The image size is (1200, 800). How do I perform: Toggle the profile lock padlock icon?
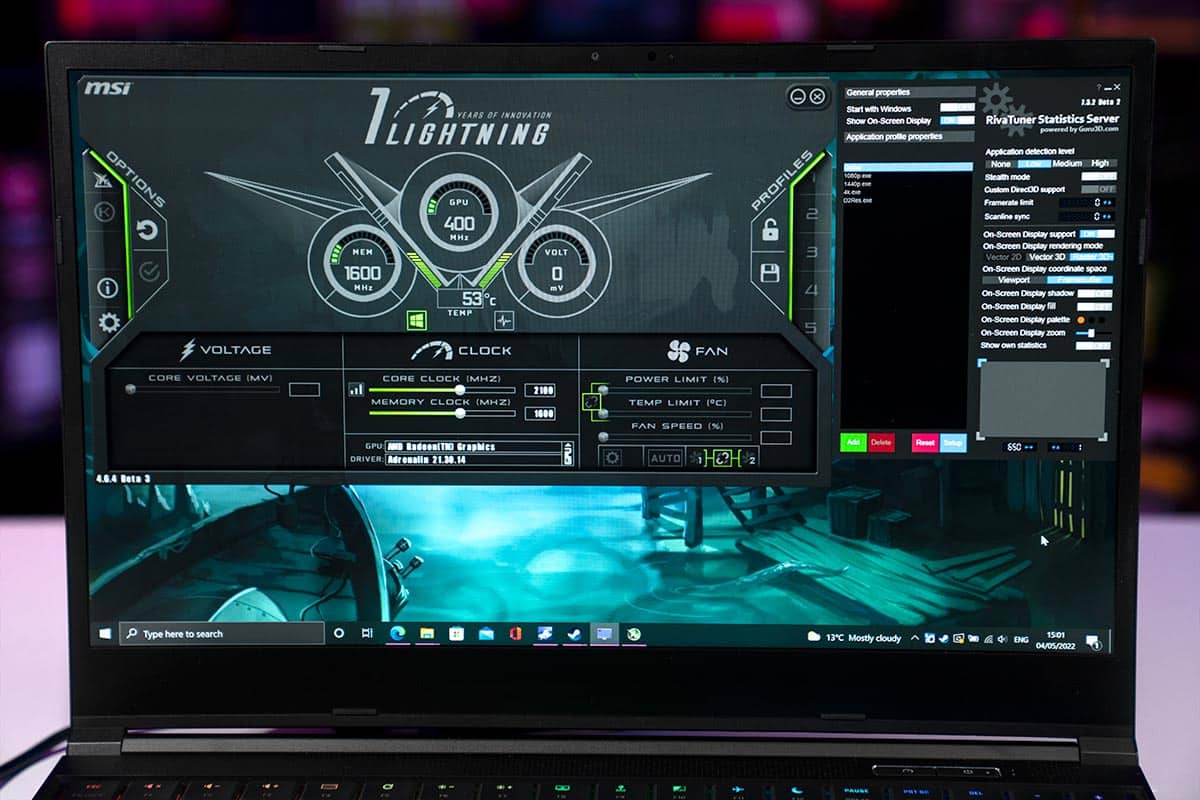[x=770, y=230]
